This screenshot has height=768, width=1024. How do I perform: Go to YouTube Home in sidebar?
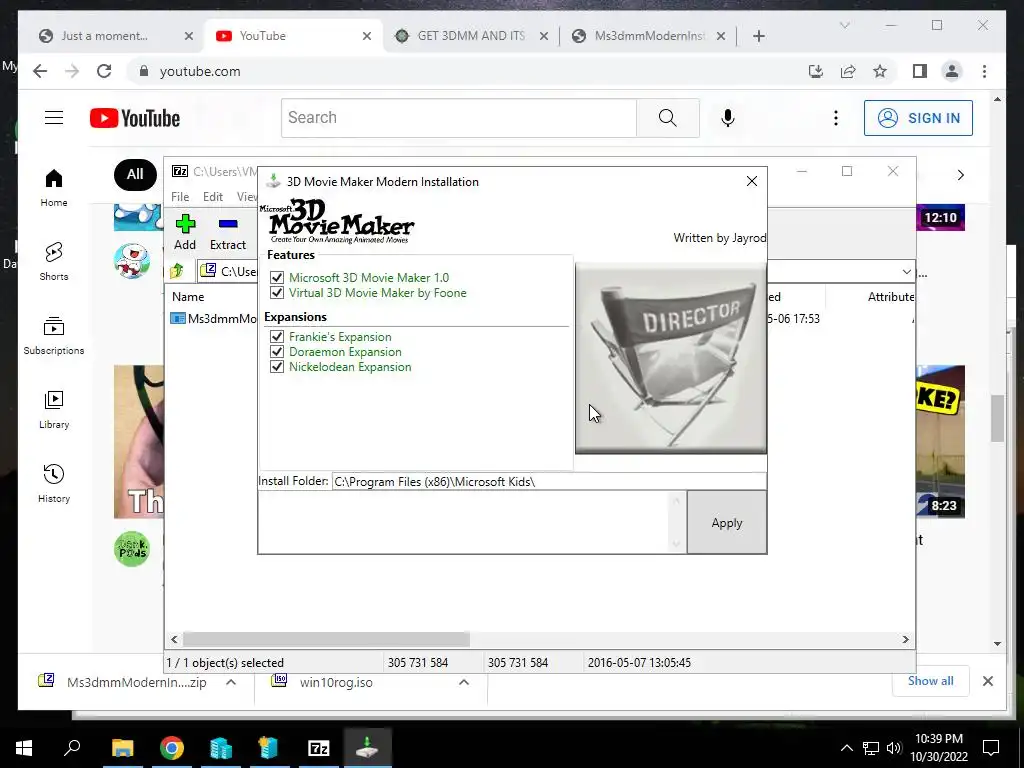pyautogui.click(x=54, y=188)
